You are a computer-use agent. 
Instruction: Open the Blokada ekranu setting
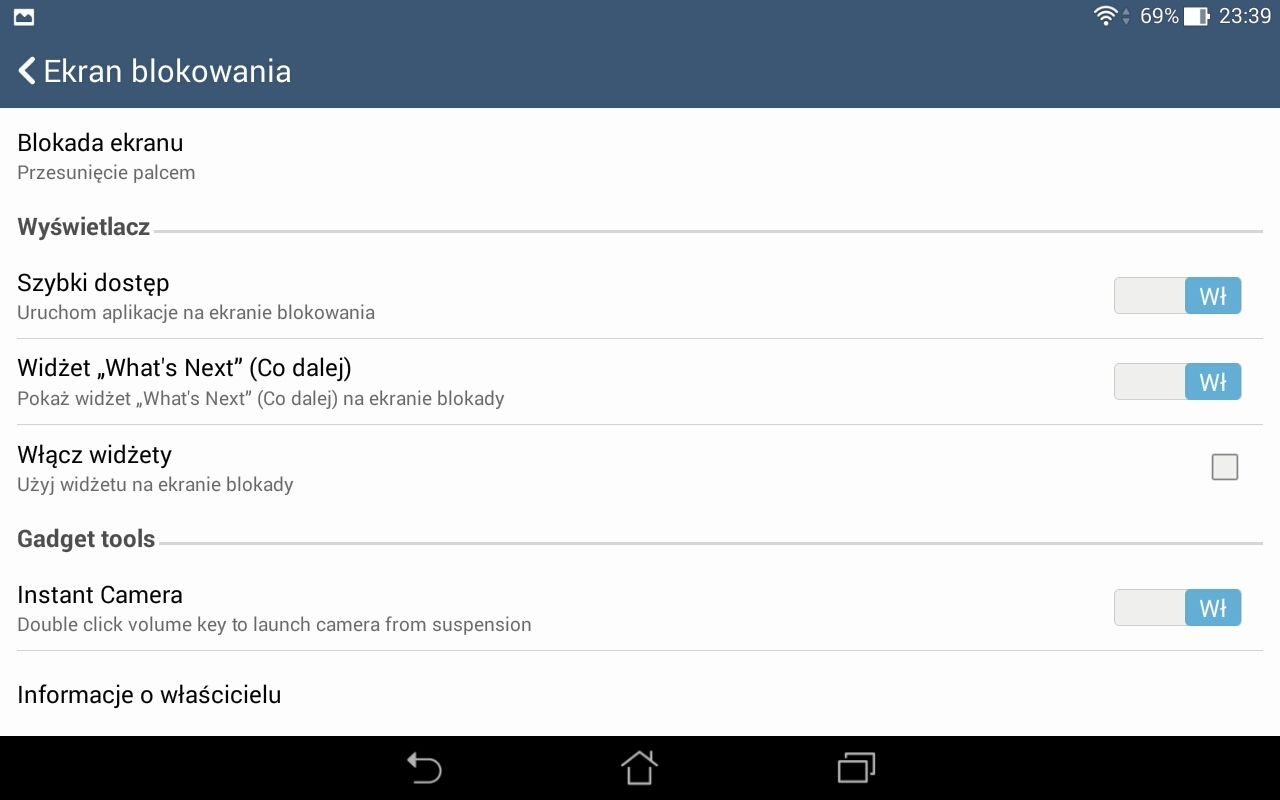[640, 157]
